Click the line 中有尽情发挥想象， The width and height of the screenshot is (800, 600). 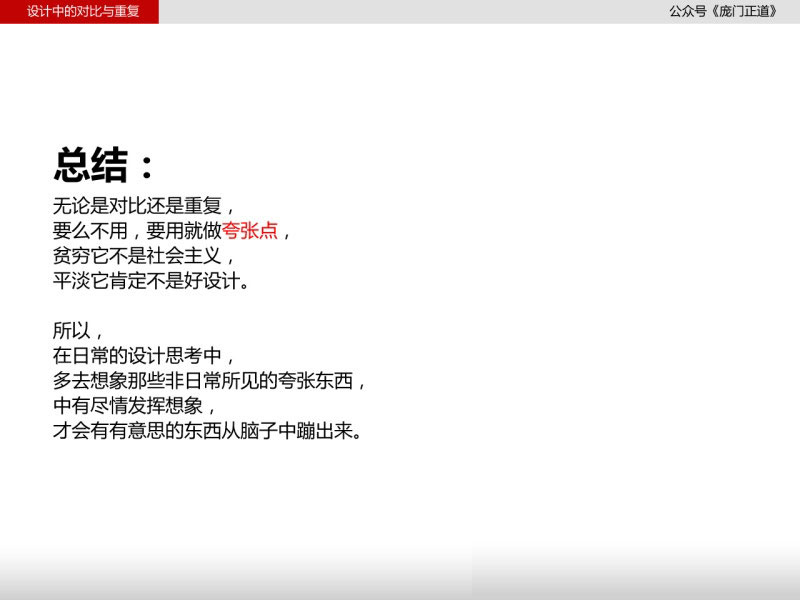(135, 406)
